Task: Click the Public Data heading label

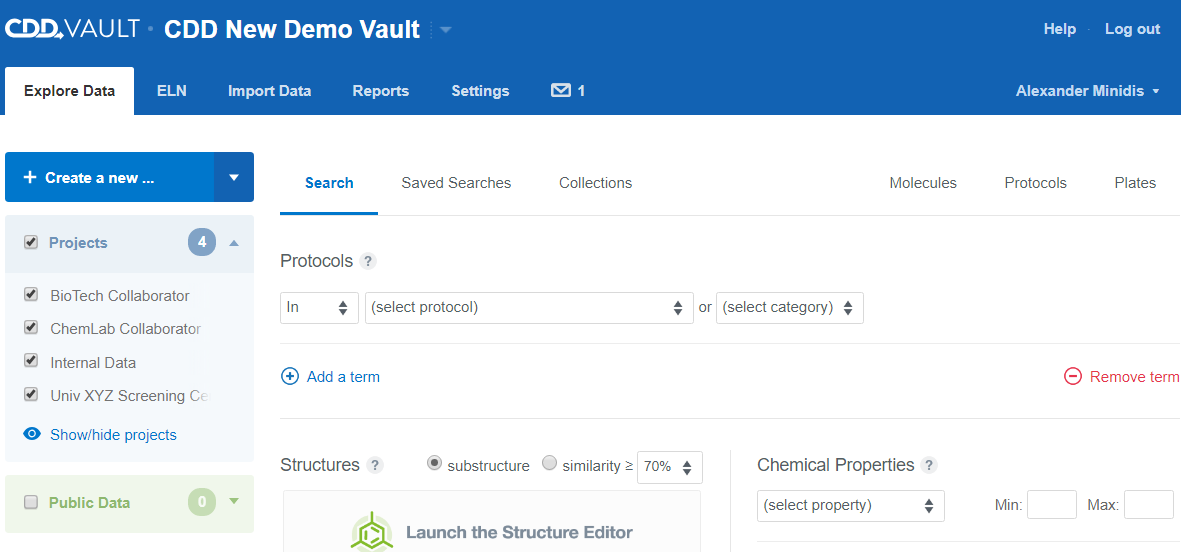Action: [90, 502]
